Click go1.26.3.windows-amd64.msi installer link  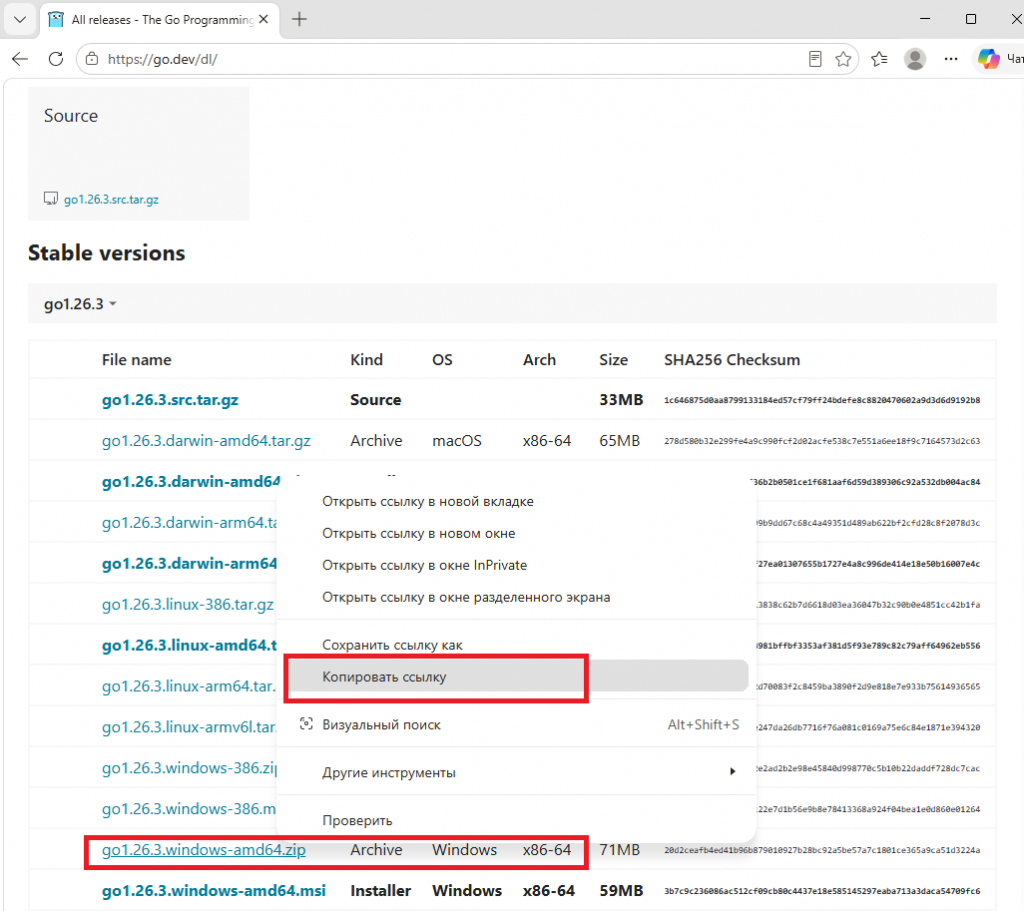[x=214, y=891]
